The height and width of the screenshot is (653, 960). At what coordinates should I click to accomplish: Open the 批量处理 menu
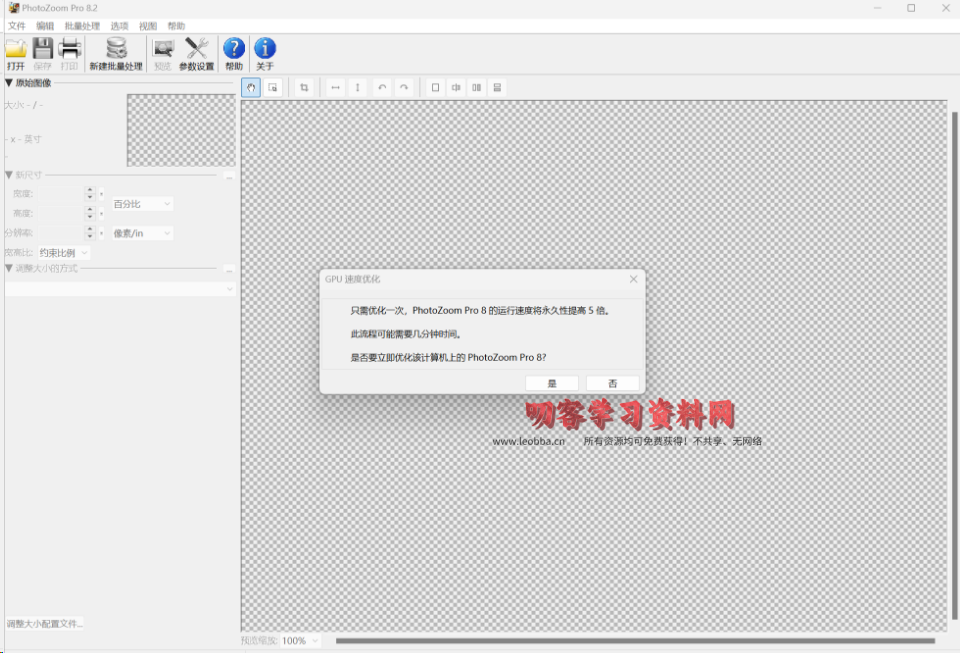[x=82, y=26]
